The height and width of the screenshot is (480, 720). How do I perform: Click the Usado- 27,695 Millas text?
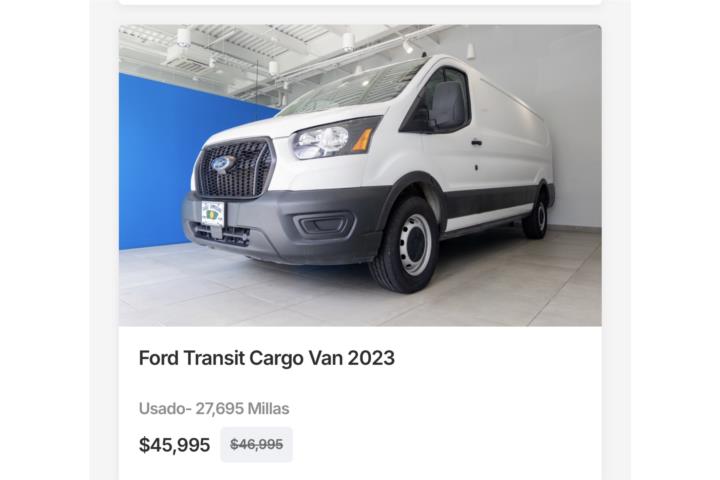tap(214, 408)
